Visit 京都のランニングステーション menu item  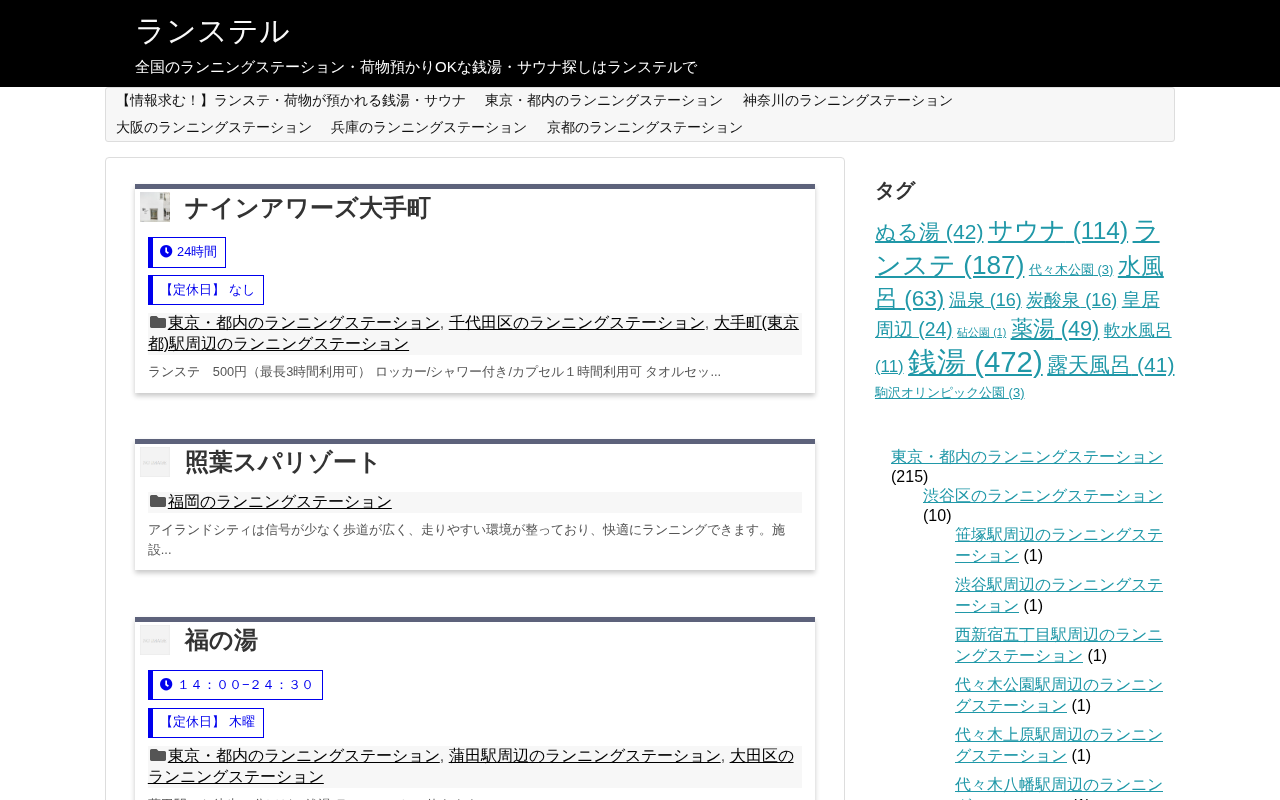[x=645, y=128]
